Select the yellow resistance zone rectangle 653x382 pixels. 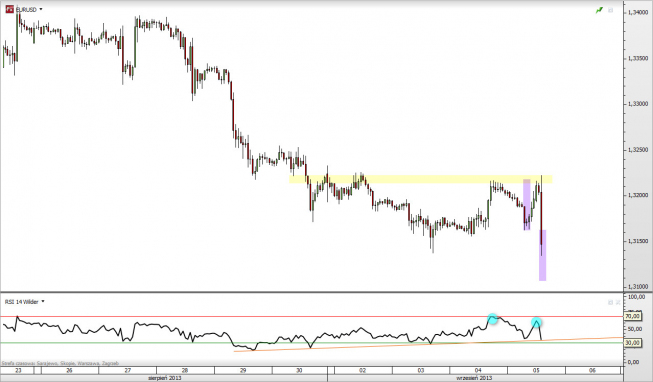pyautogui.click(x=421, y=179)
